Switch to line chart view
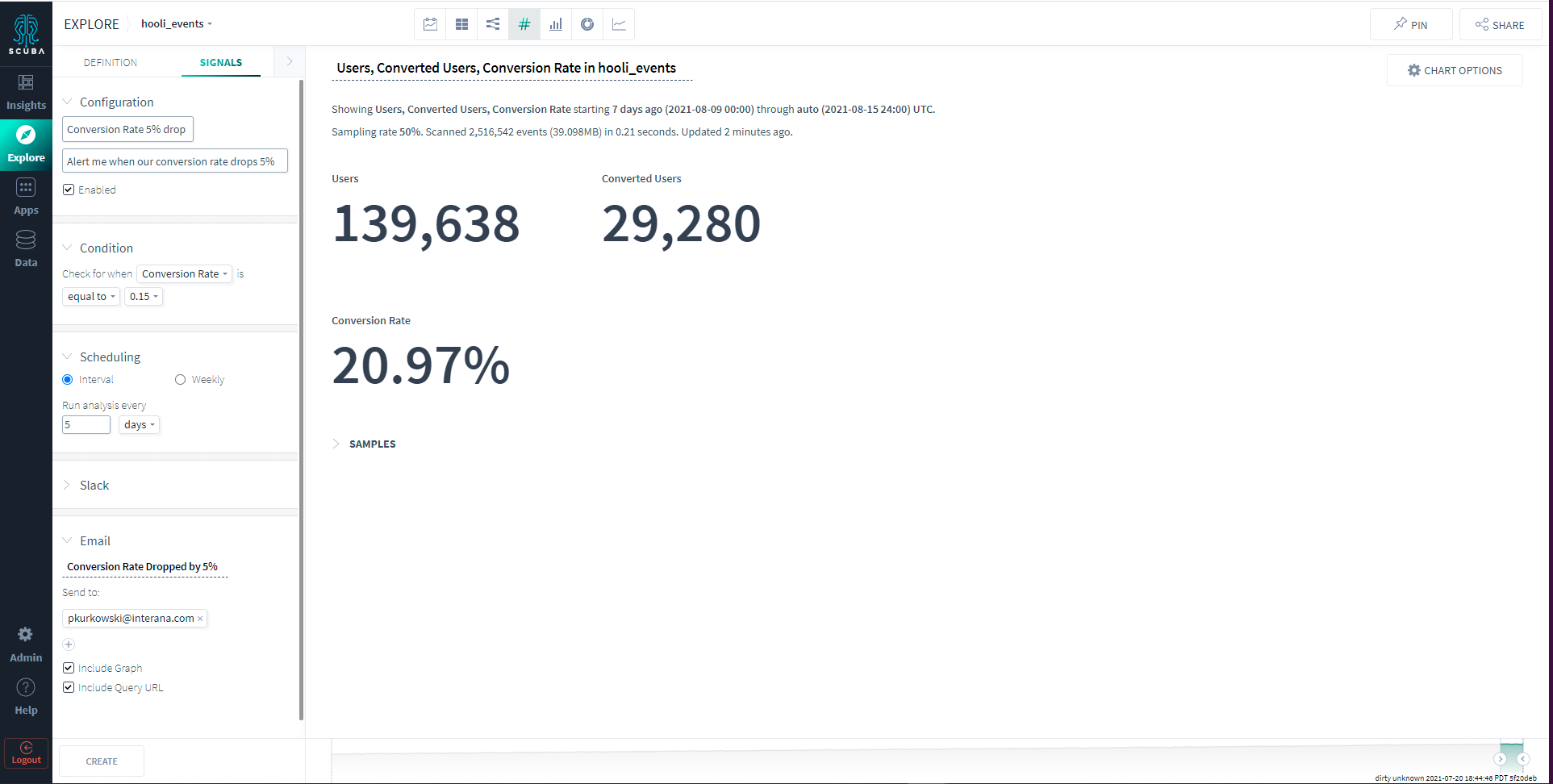This screenshot has height=784, width=1553. click(619, 24)
